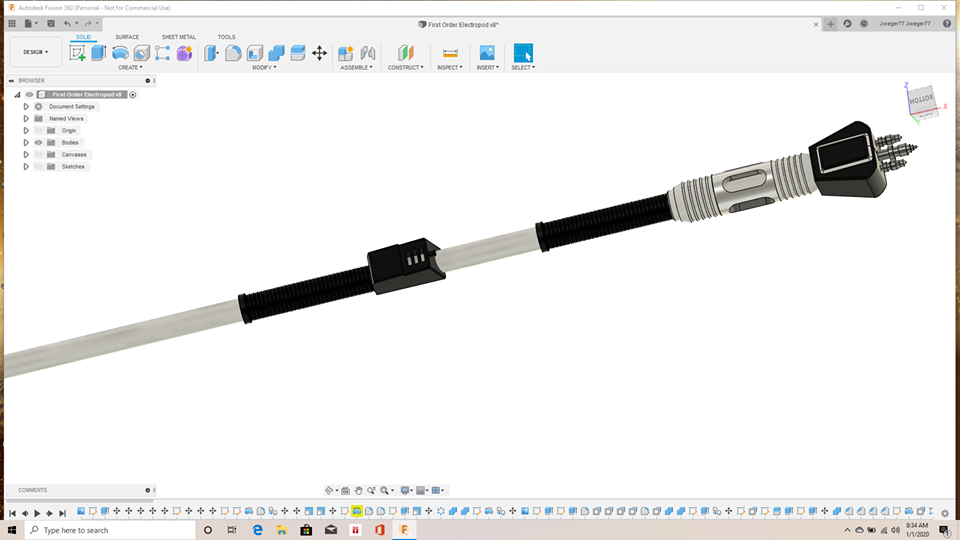Open a new design tab with plus

(831, 24)
